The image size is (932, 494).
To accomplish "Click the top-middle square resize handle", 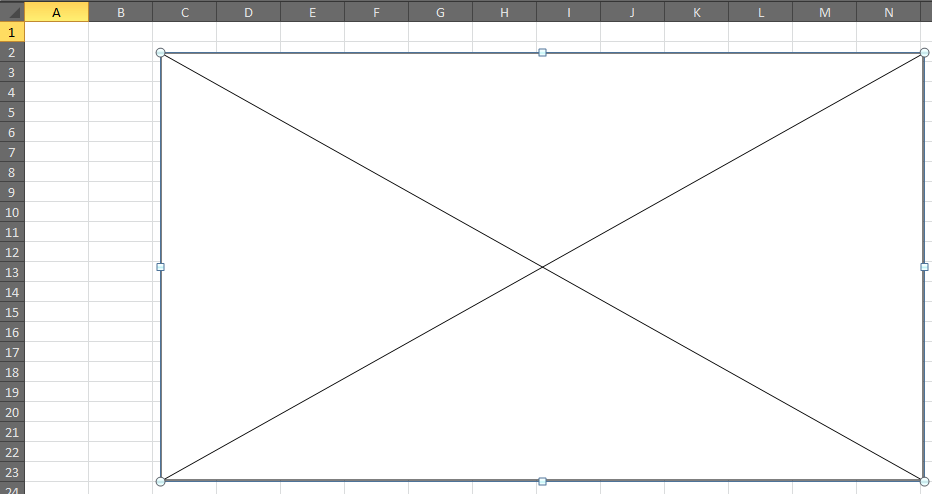I will tap(542, 52).
